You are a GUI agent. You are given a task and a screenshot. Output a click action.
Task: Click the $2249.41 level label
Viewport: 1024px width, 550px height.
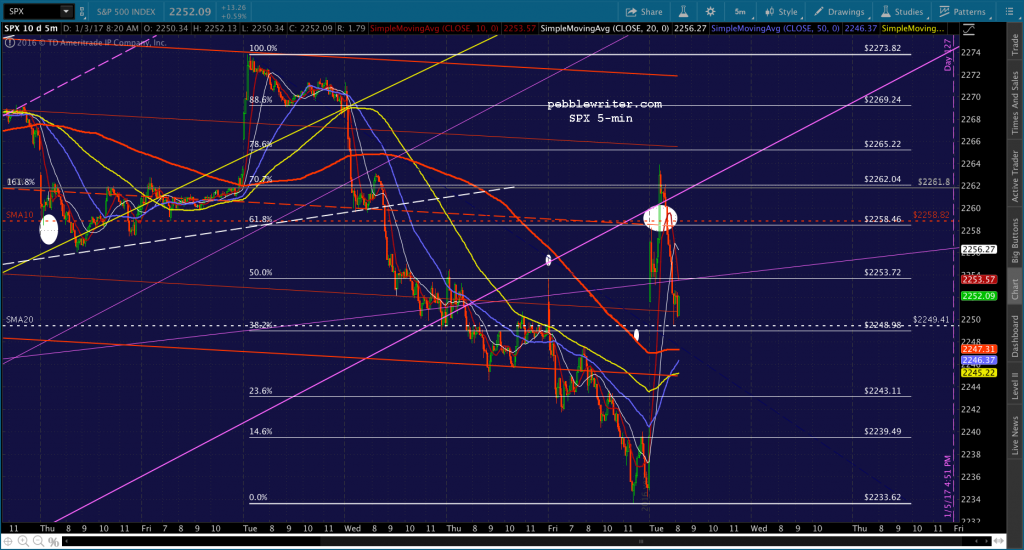click(x=931, y=319)
